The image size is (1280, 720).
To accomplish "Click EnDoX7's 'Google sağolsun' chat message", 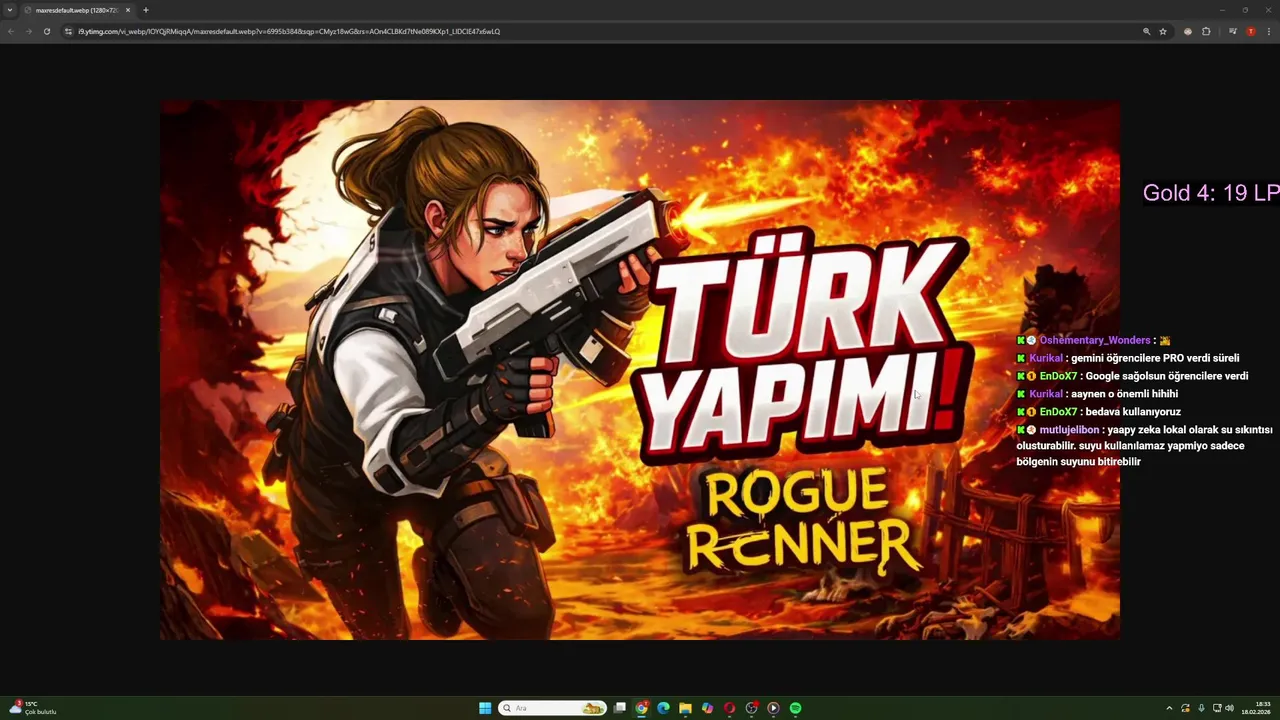I will click(x=1132, y=376).
